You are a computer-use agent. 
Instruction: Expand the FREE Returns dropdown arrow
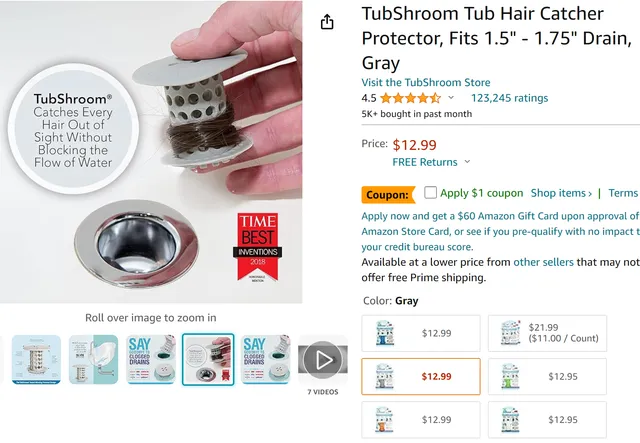tap(467, 162)
